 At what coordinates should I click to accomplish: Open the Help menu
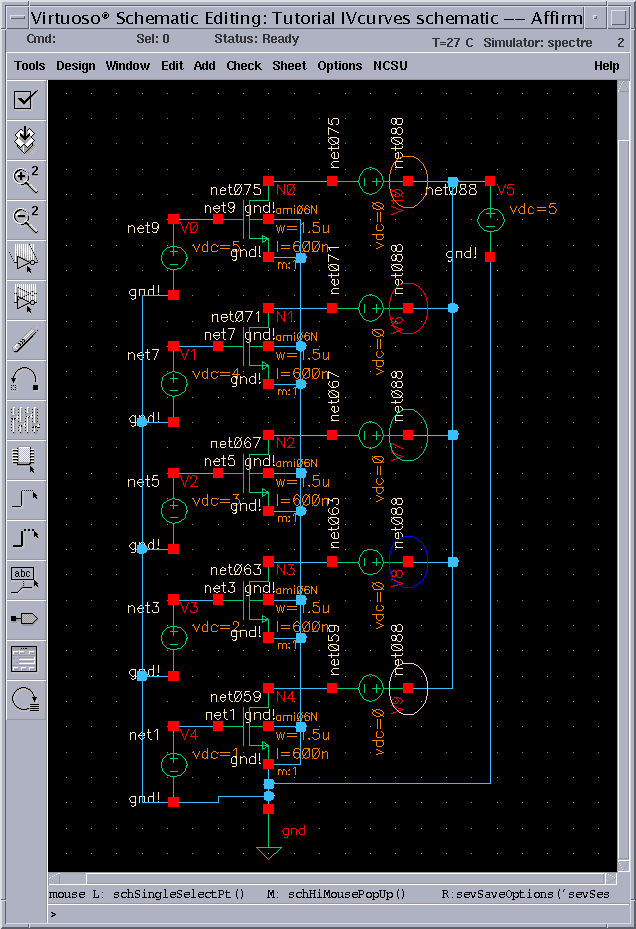(x=606, y=66)
